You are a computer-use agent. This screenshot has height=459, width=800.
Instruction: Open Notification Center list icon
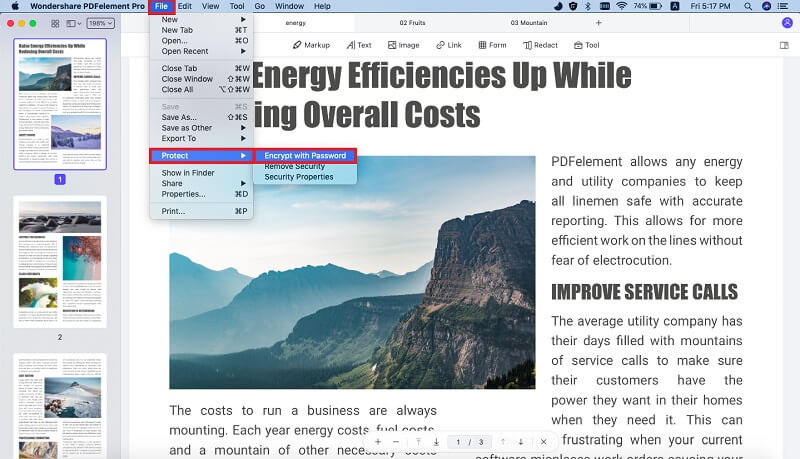pos(783,6)
